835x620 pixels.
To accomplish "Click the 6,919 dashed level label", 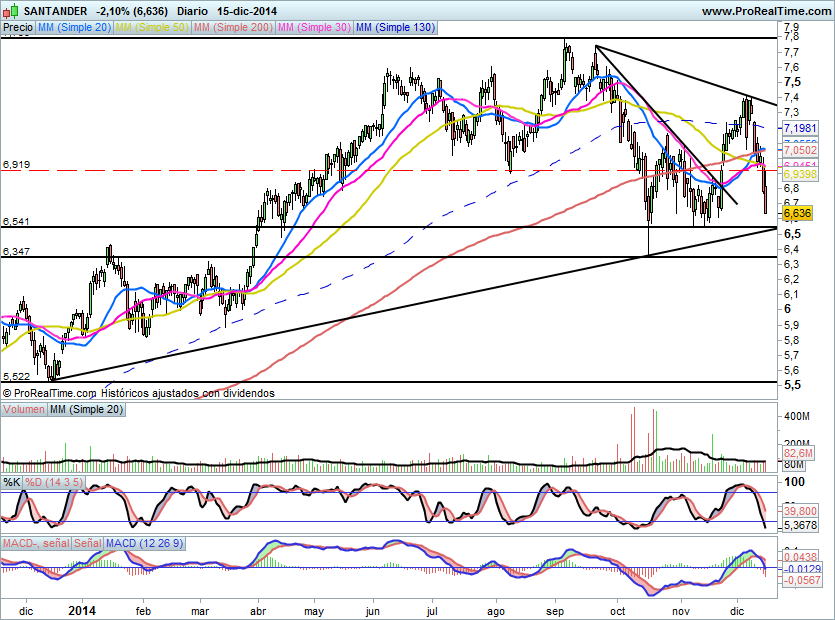I will tap(16, 165).
